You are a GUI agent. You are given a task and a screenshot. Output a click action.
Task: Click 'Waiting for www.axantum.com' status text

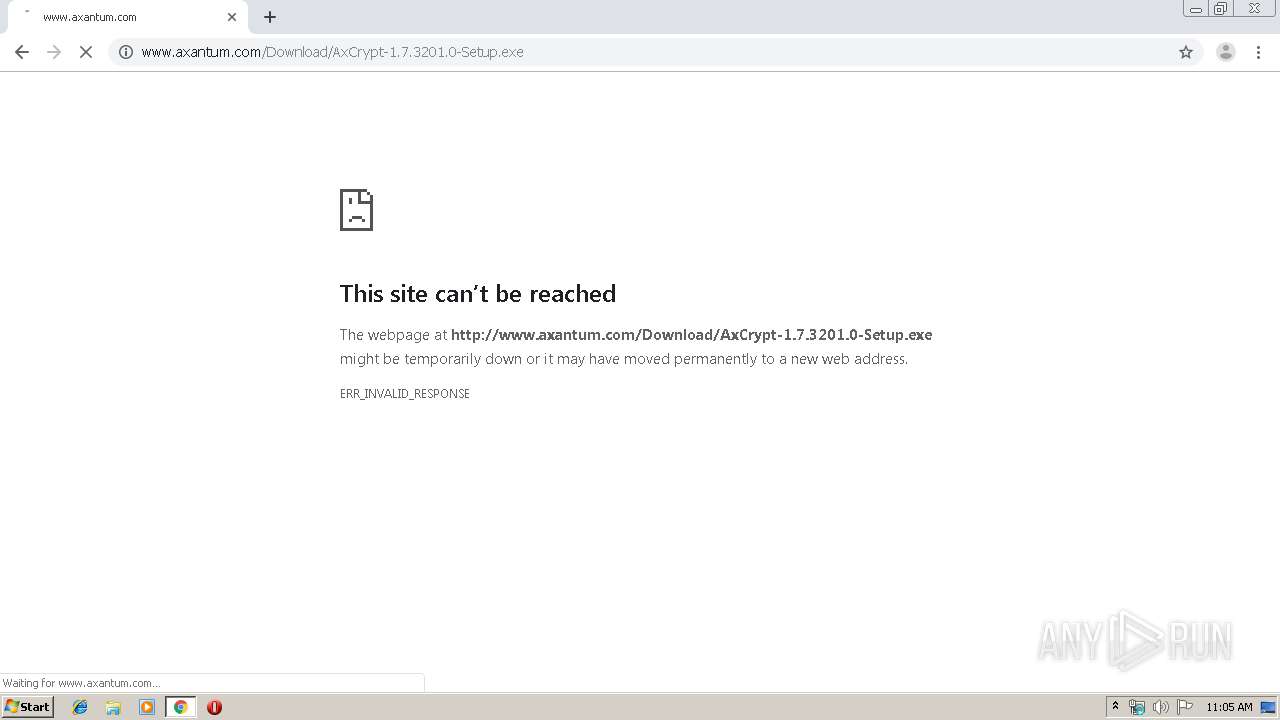tap(81, 683)
